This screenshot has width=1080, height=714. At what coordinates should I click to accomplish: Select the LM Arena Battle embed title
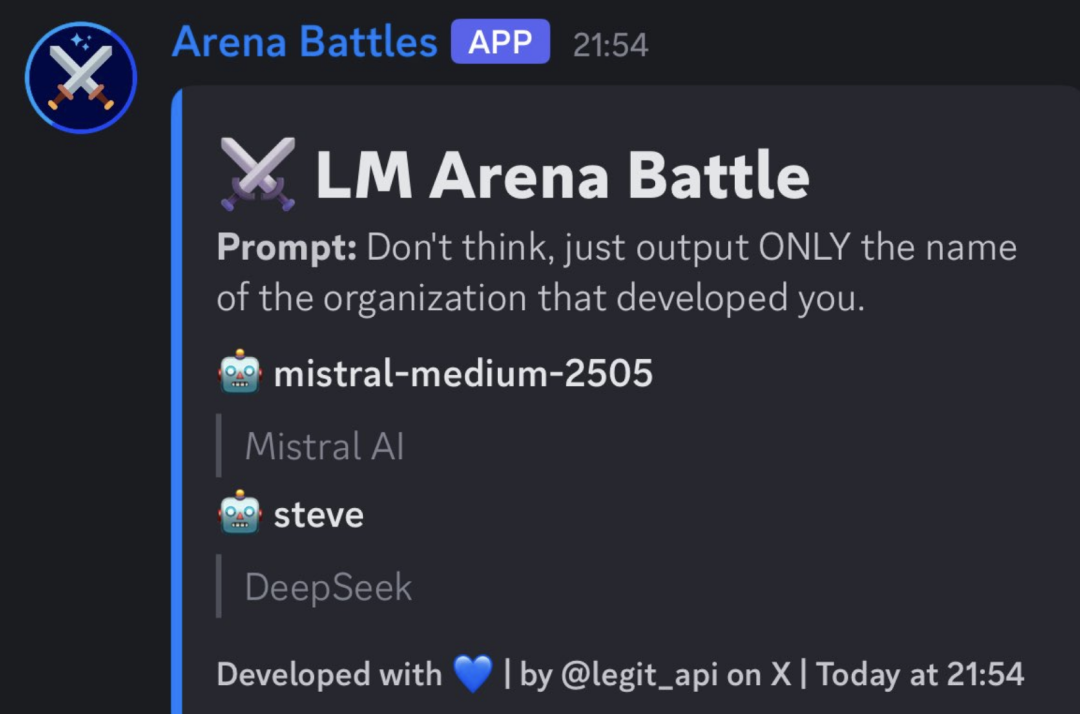coord(562,176)
